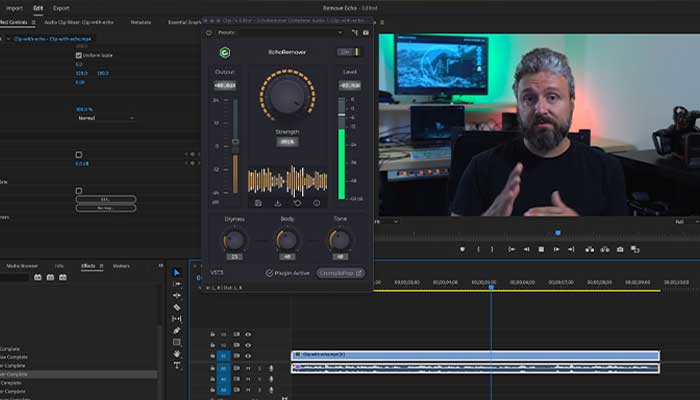Select the Slip tool

click(x=177, y=319)
